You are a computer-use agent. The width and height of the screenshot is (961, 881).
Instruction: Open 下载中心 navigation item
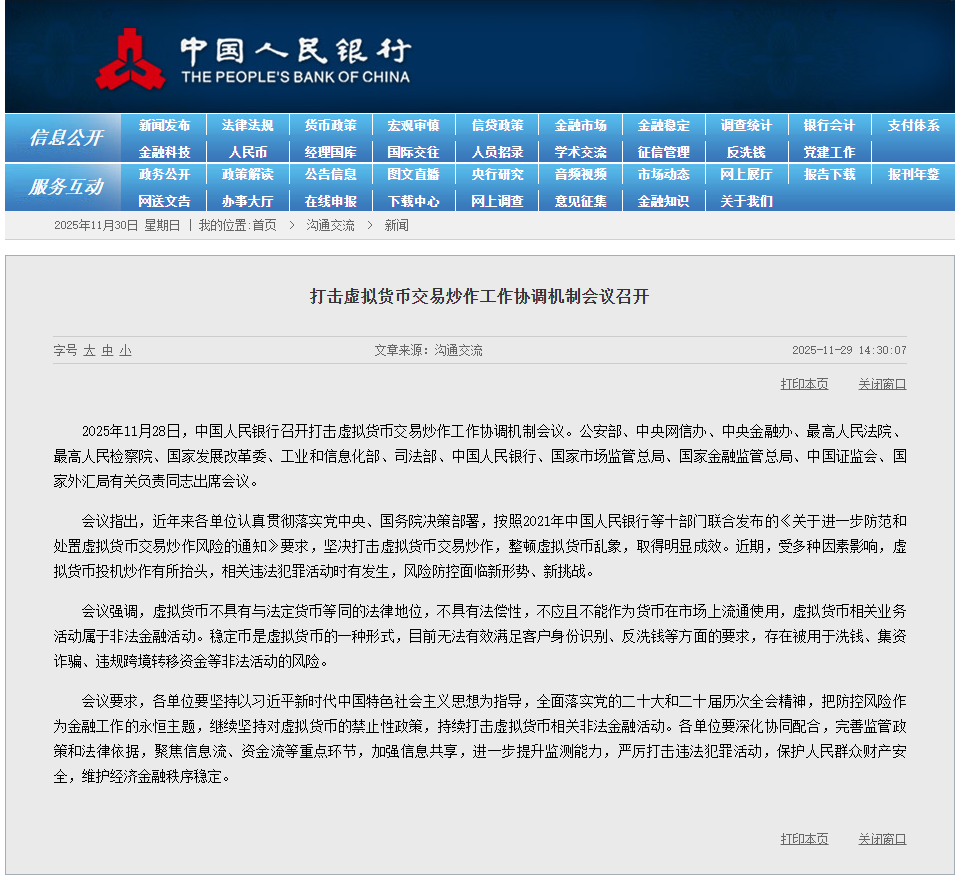414,201
